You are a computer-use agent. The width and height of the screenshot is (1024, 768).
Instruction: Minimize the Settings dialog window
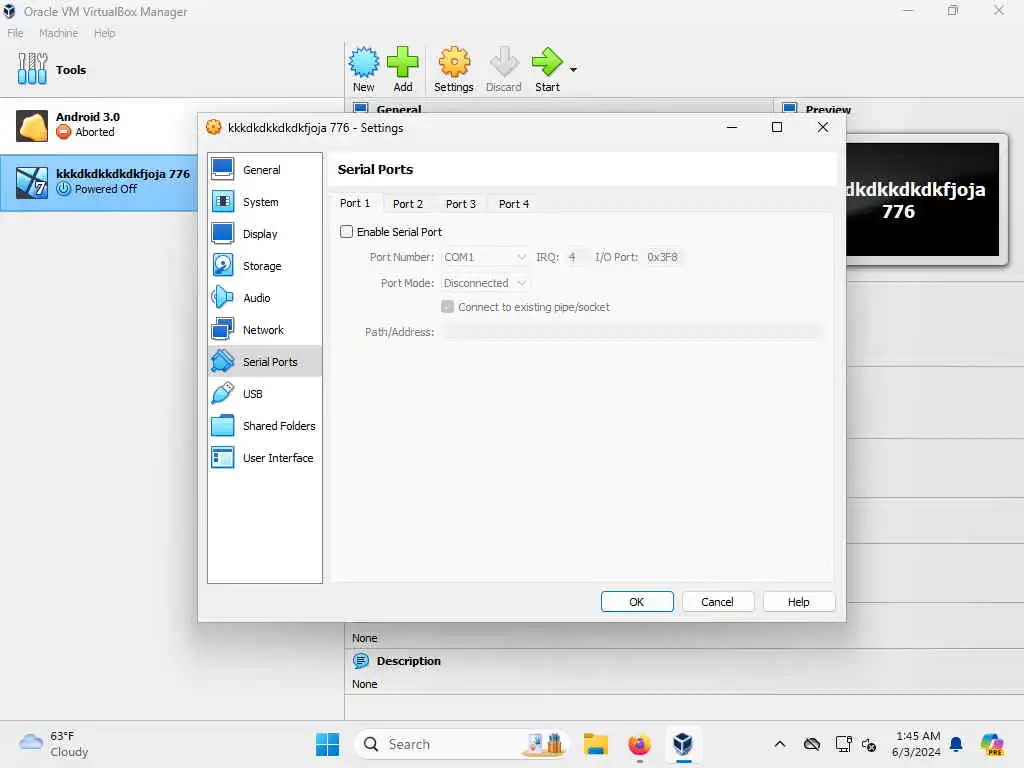731,127
